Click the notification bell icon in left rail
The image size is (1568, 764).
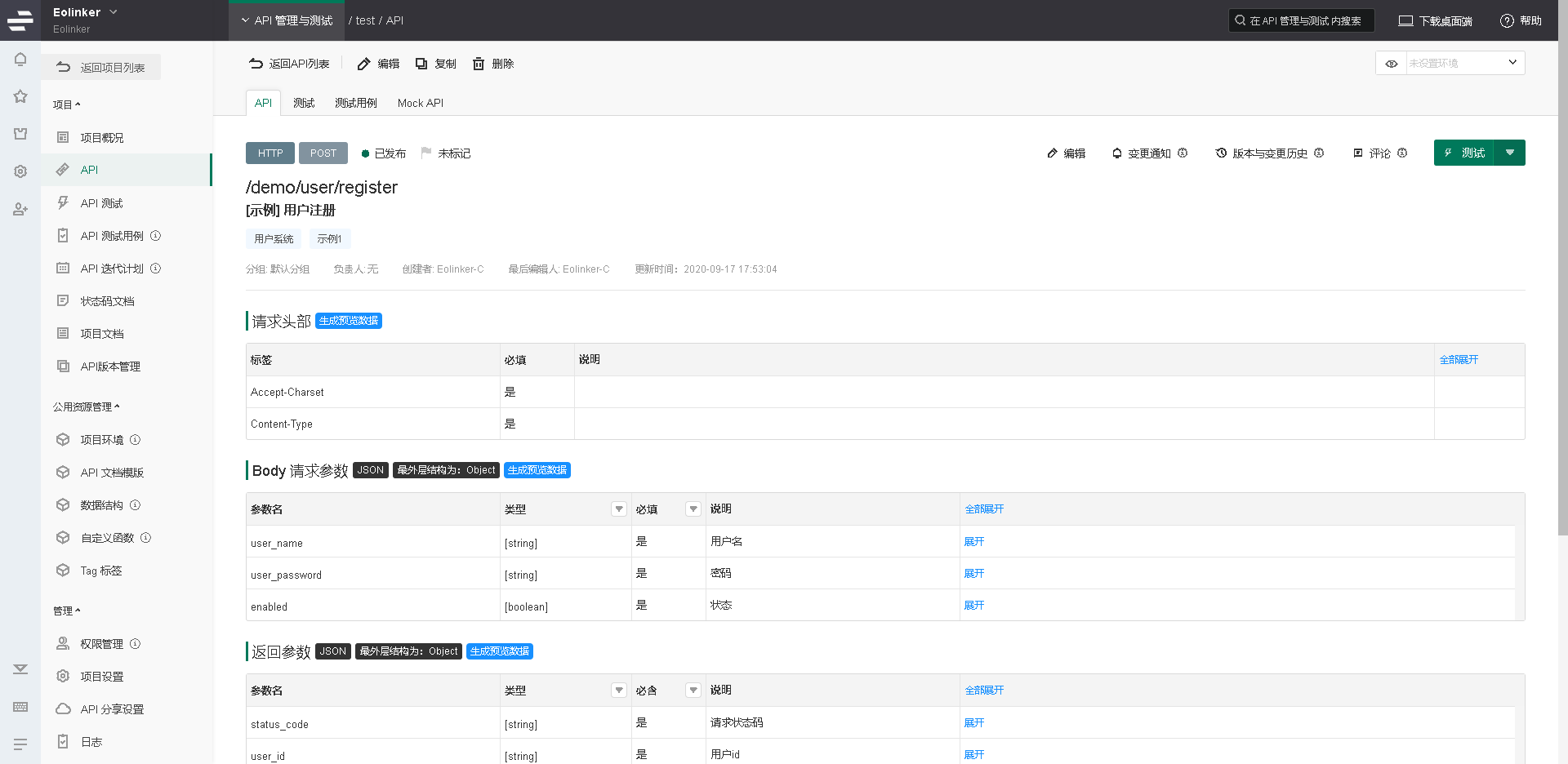pyautogui.click(x=20, y=60)
